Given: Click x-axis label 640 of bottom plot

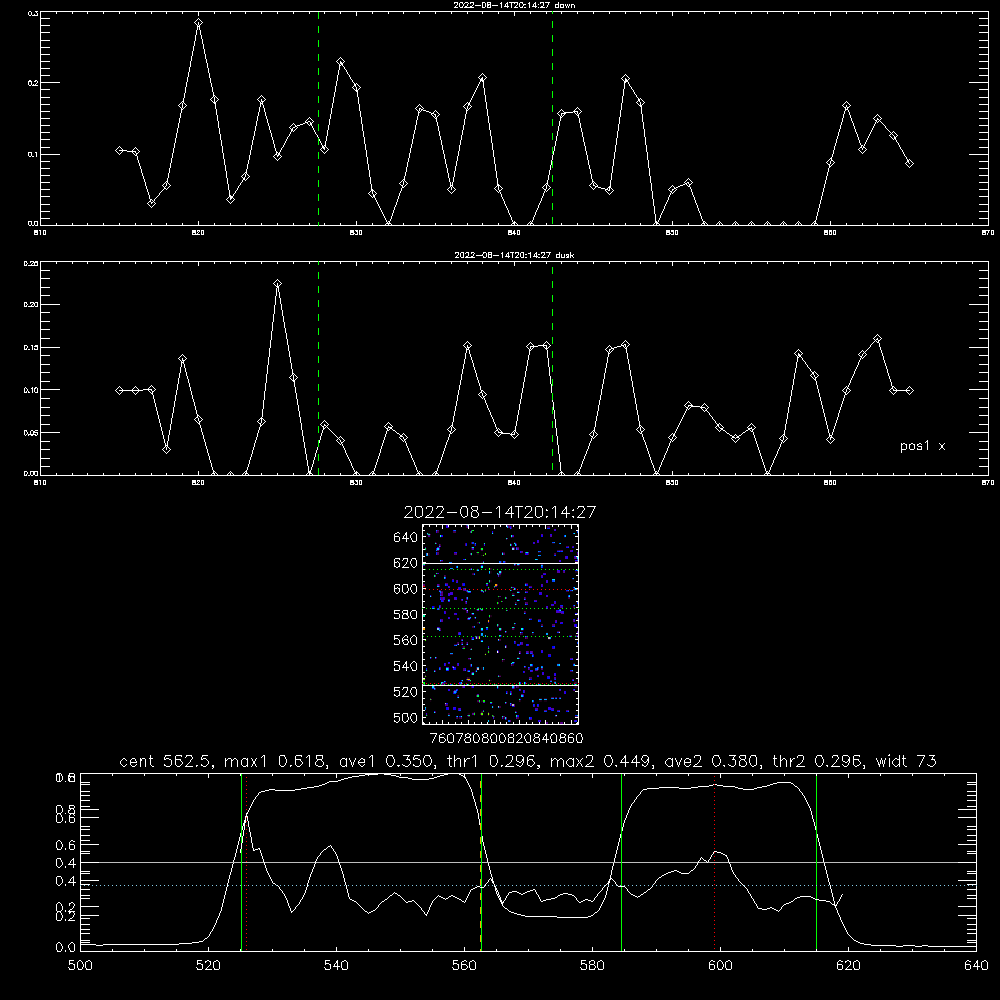Looking at the screenshot, I should (x=976, y=965).
